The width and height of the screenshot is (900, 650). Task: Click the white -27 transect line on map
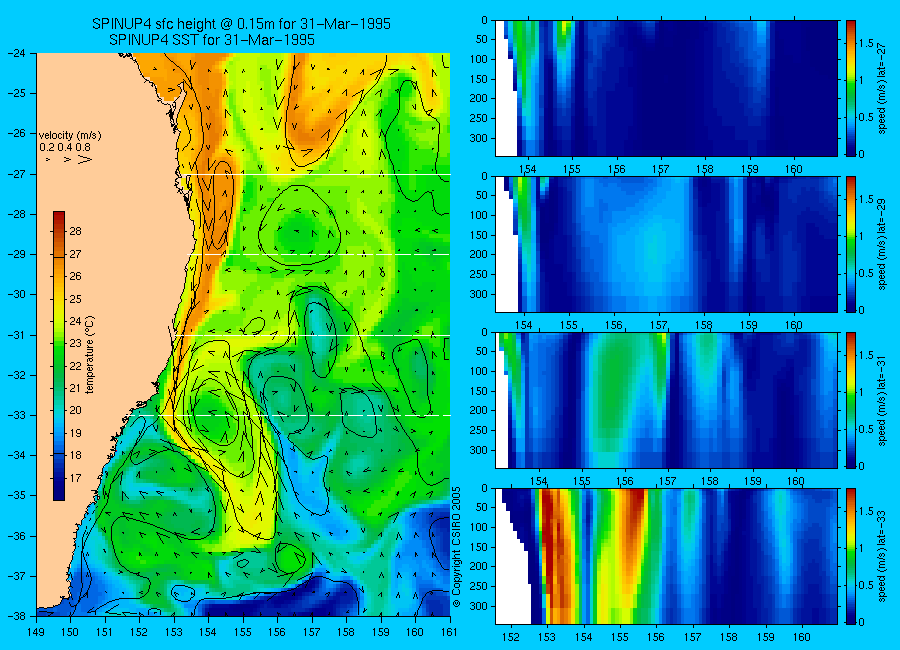(x=316, y=174)
